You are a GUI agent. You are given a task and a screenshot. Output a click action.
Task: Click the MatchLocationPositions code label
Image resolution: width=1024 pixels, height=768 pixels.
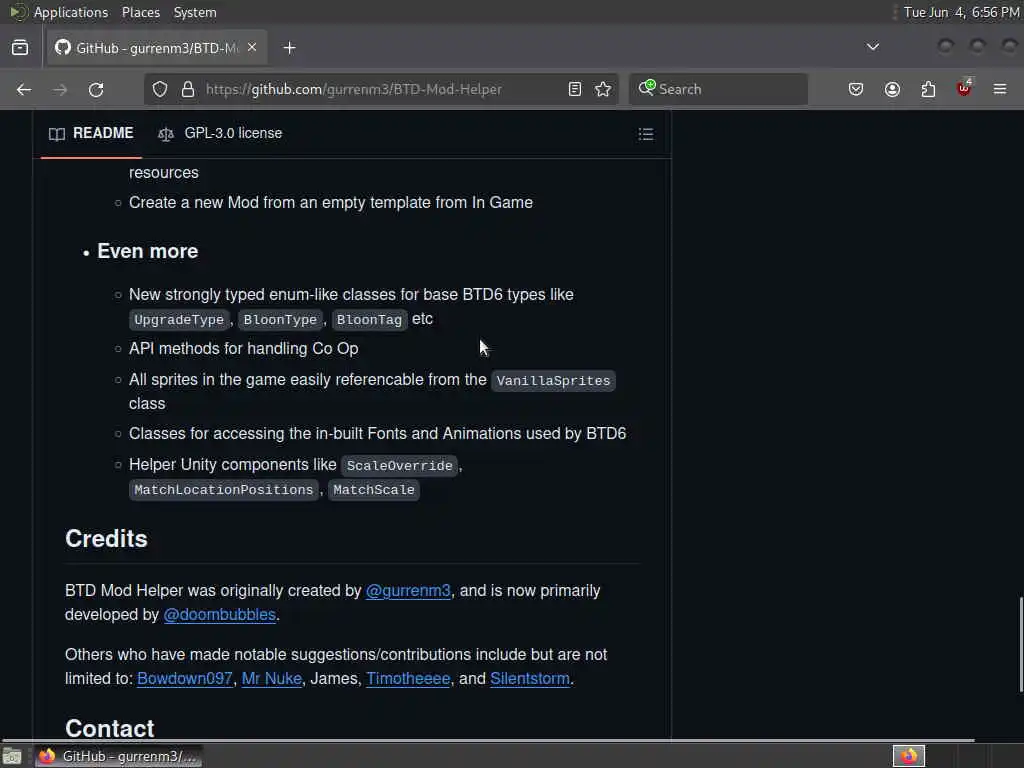pyautogui.click(x=224, y=490)
